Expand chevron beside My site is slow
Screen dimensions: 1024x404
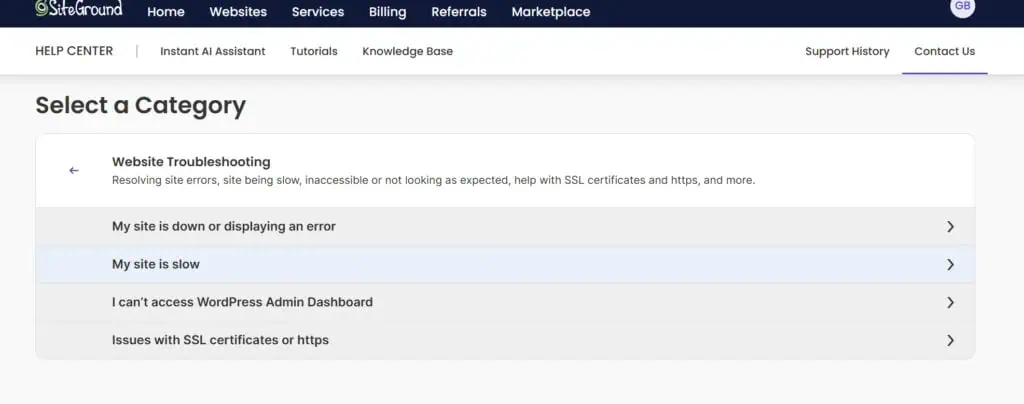[950, 265]
